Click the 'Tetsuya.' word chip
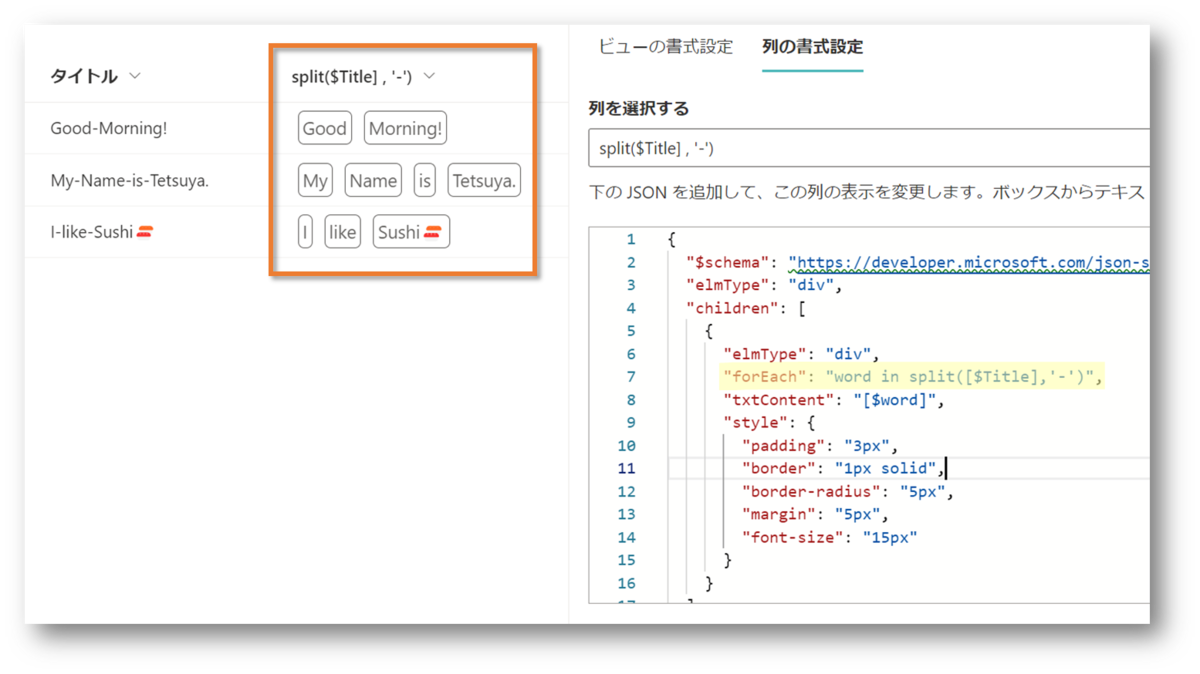 [484, 180]
